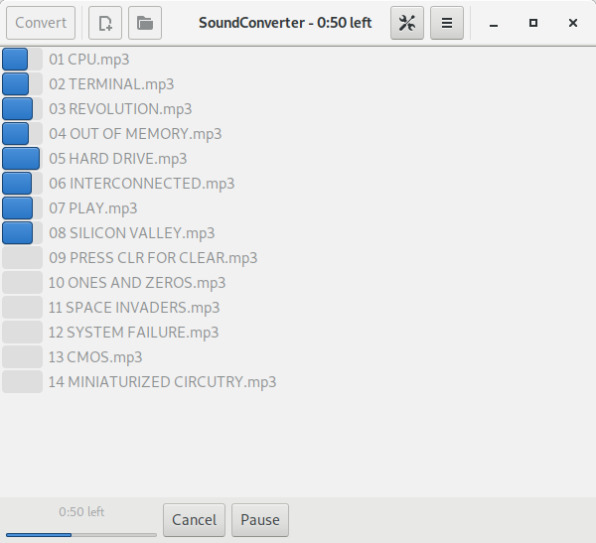Select 08 SILICON VALLEY.mp3 file
The height and width of the screenshot is (543, 596).
298,233
